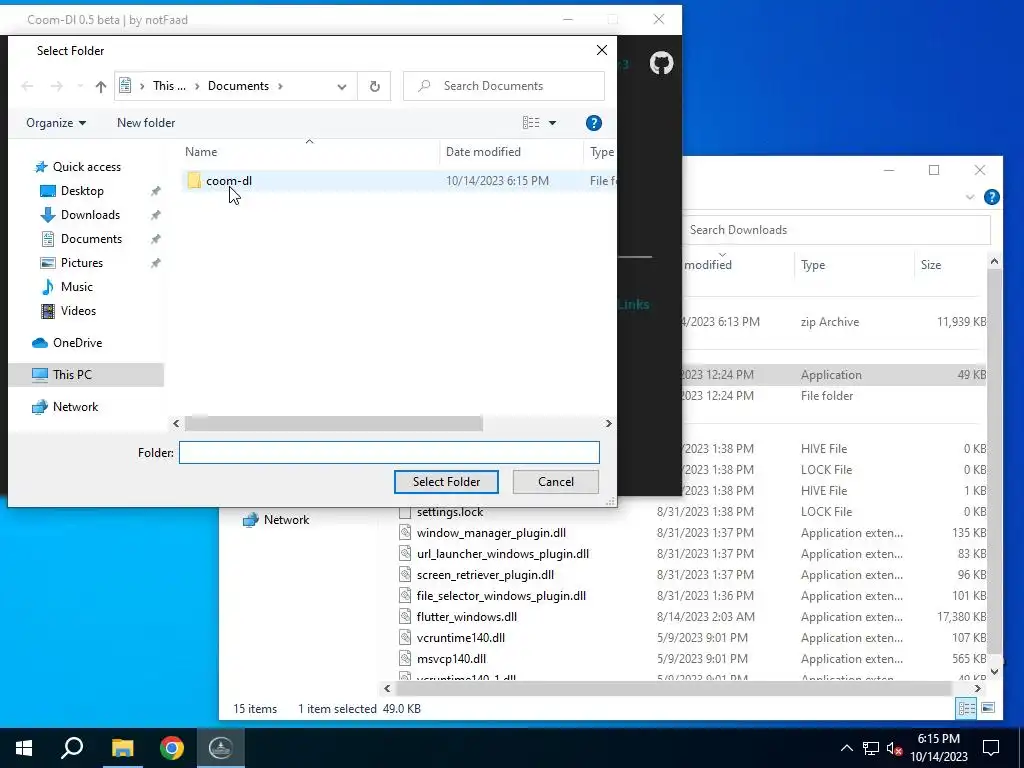Click Documents in the dialog breadcrumb path
Viewport: 1024px width, 768px height.
tap(238, 86)
